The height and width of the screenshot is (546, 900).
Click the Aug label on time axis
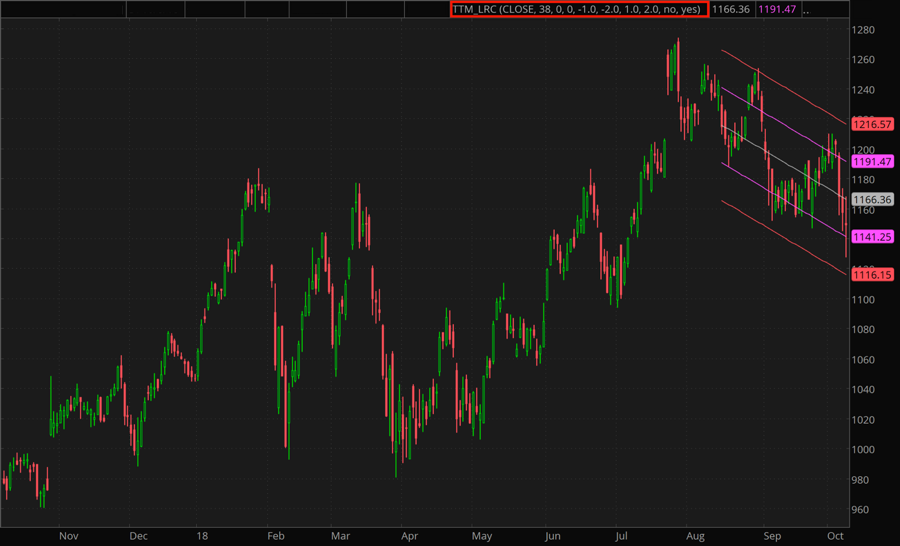point(693,535)
